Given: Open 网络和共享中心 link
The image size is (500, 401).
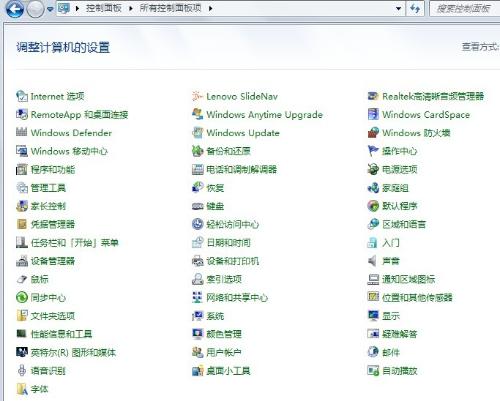Looking at the screenshot, I should pos(237,297).
